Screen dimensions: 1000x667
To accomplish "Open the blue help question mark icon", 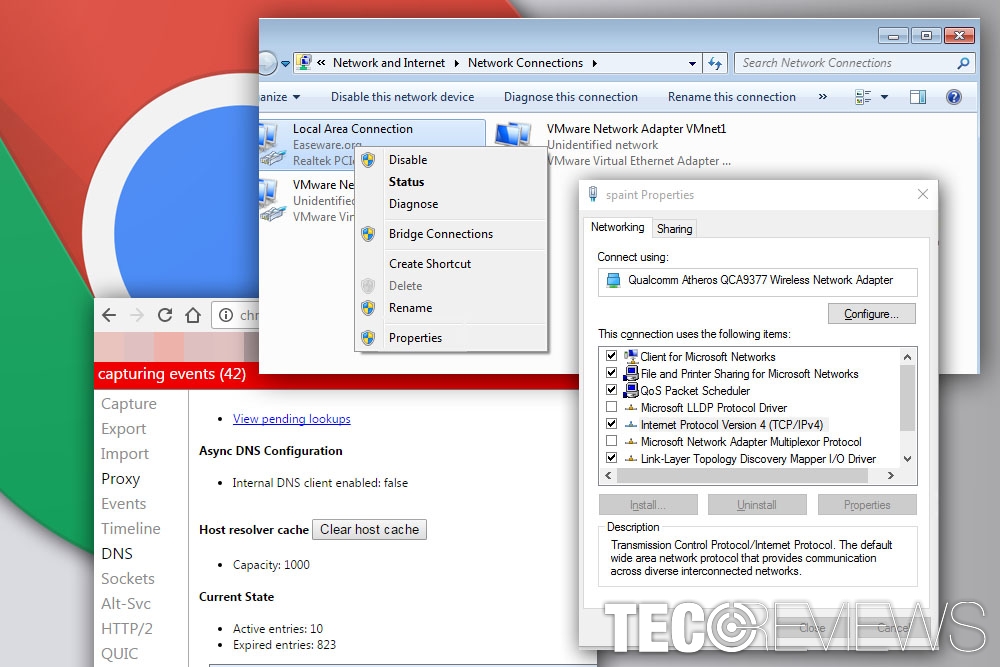I will click(953, 97).
